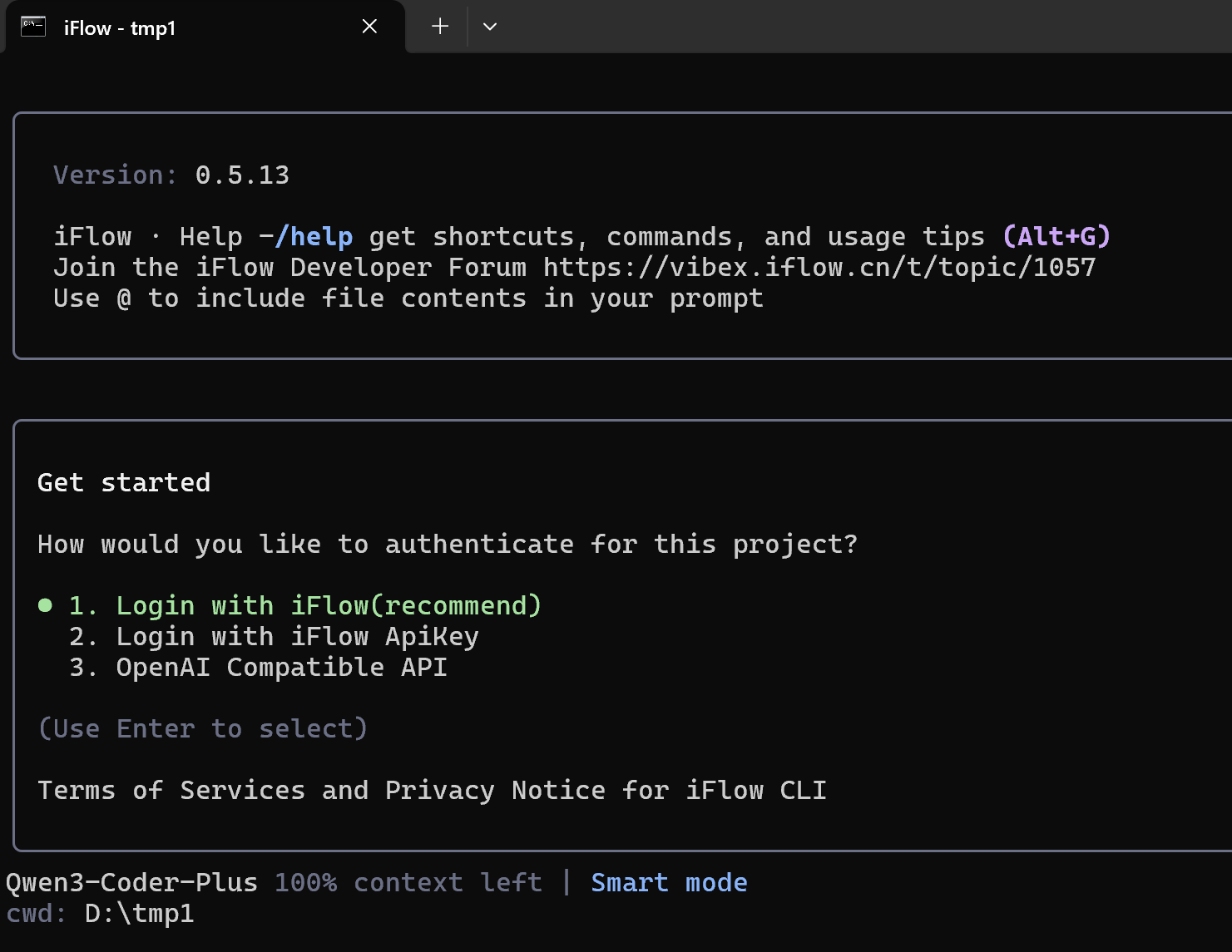Screen dimensions: 1232x952
Task: Click the Smart mode status indicator
Action: click(x=669, y=882)
